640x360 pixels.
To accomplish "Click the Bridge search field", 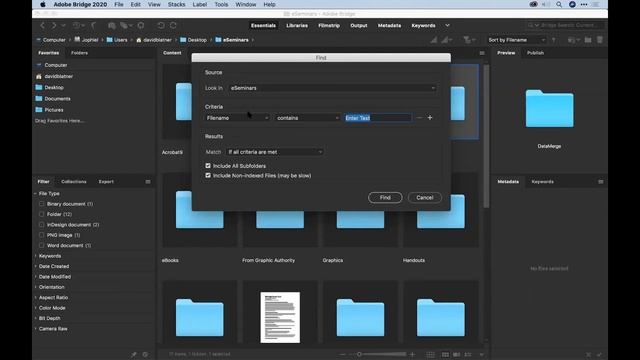I will (565, 25).
